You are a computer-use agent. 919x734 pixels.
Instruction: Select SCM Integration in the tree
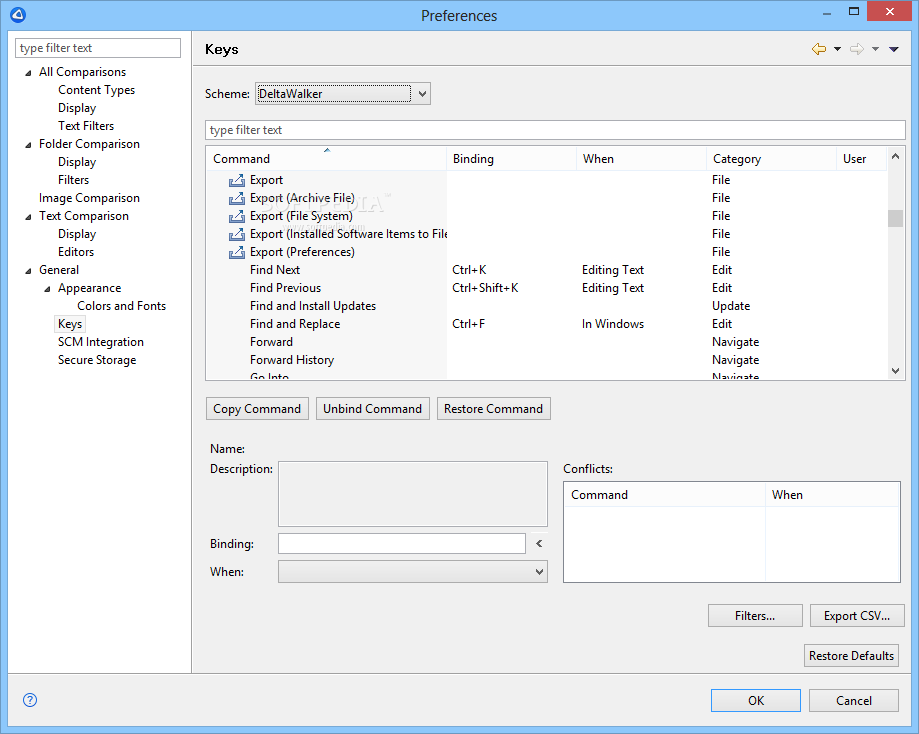[100, 342]
